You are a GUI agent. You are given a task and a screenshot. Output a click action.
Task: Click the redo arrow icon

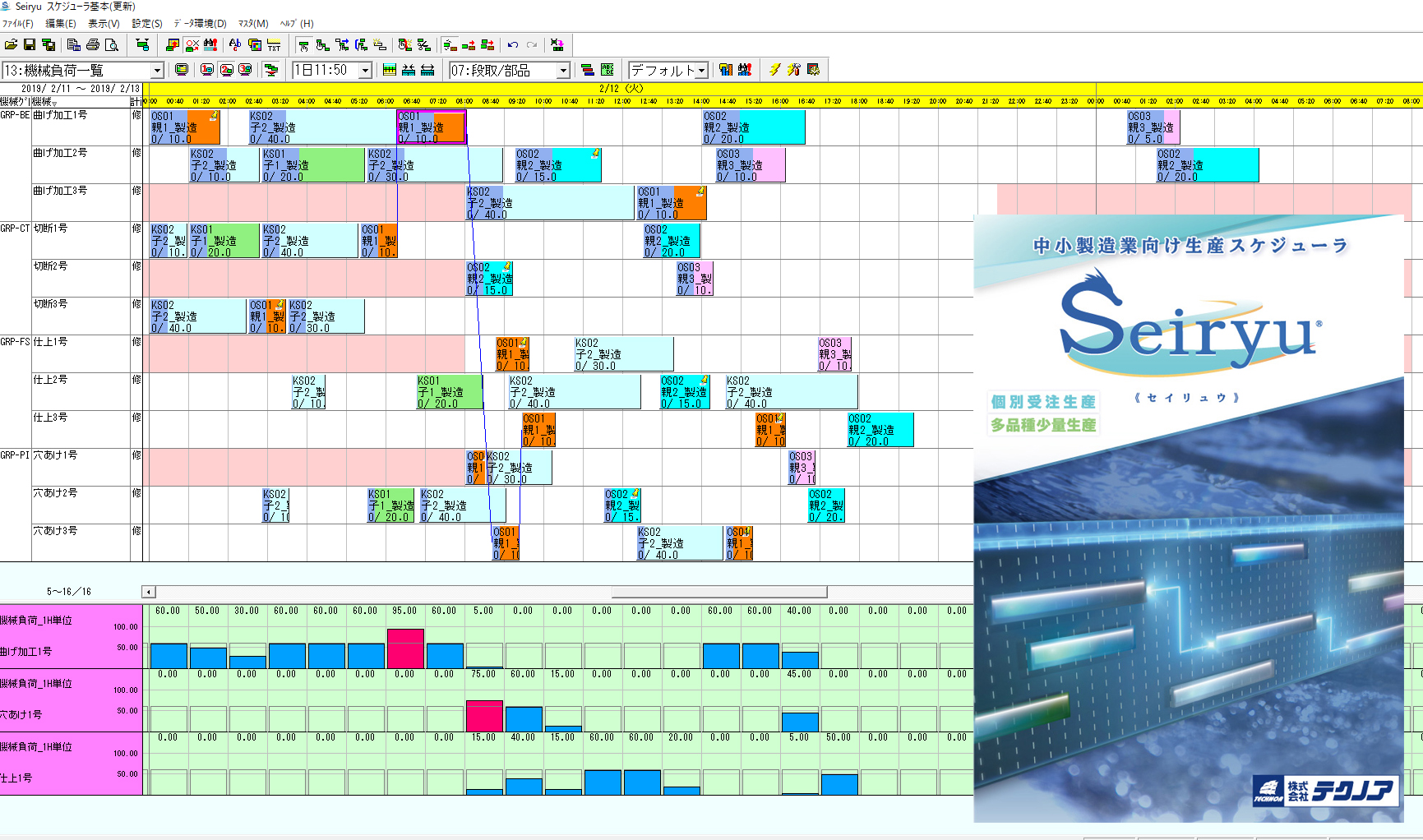532,45
